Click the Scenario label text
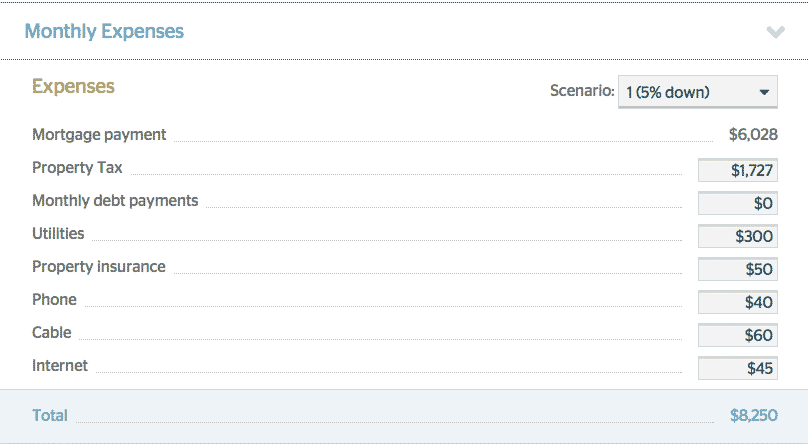The width and height of the screenshot is (808, 444). pos(582,91)
